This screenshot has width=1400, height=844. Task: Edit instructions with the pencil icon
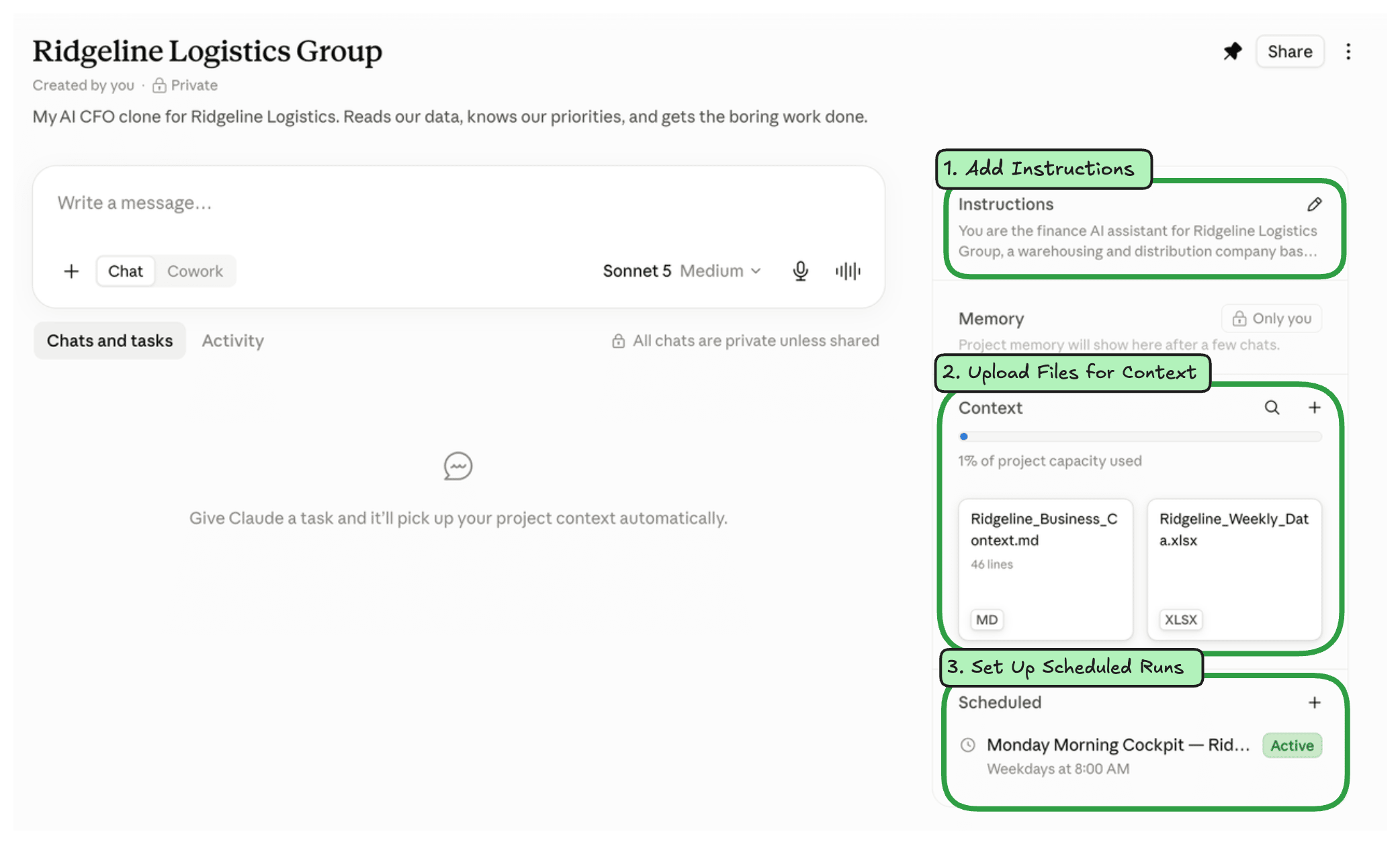coord(1315,204)
